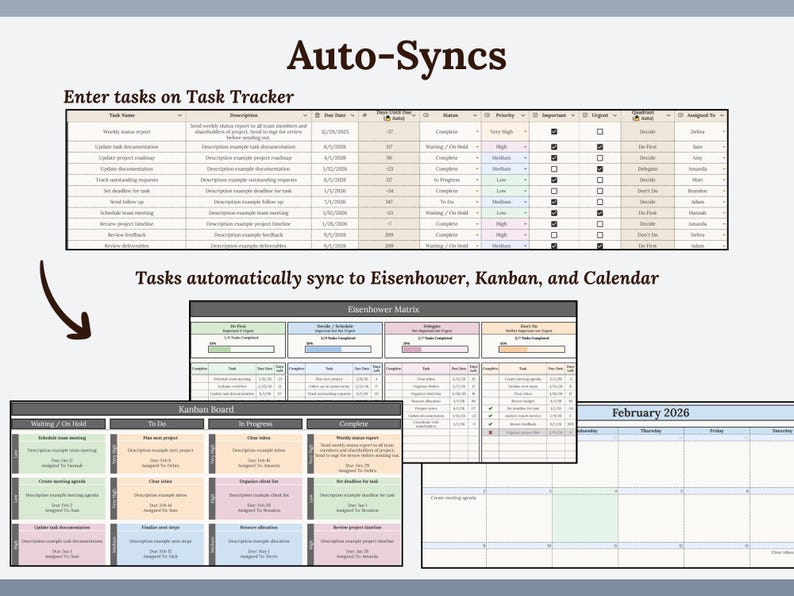Click the type icon left of Priority header
Viewport: 794px width, 596px height.
point(487,115)
